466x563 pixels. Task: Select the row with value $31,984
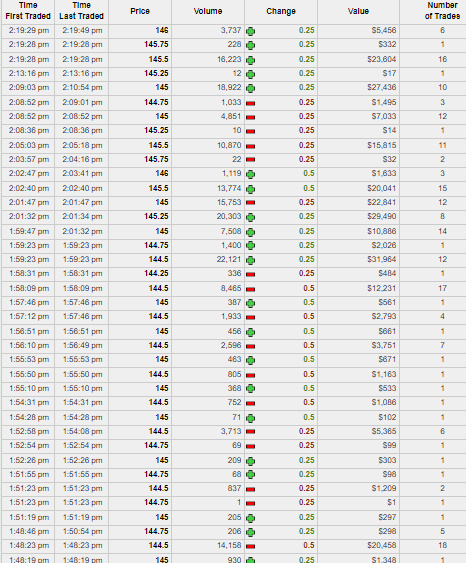pos(234,259)
